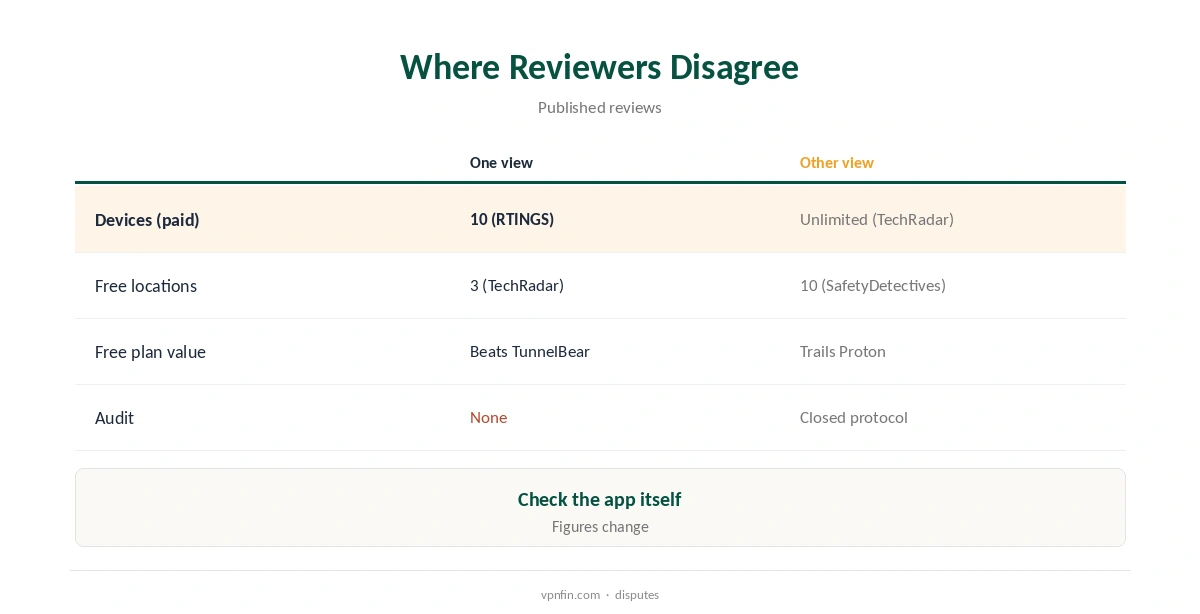Screen dimensions: 1200x614
Task: Click the 'Beats TunnelBear' cell
Action: coord(530,351)
